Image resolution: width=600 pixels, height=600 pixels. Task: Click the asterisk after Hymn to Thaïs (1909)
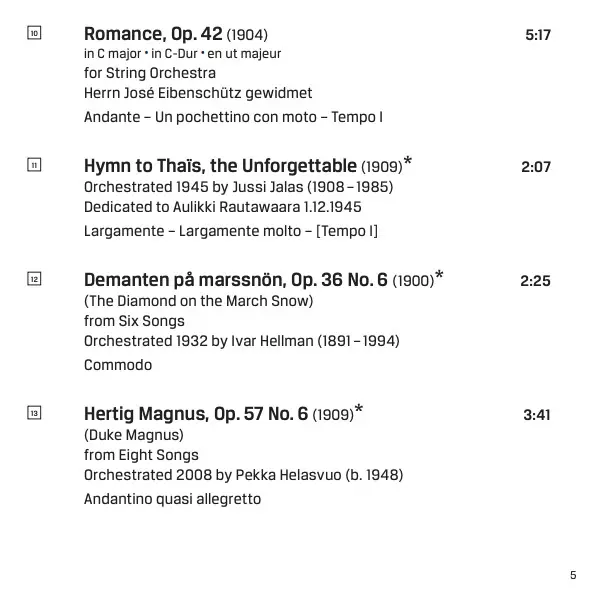point(407,162)
